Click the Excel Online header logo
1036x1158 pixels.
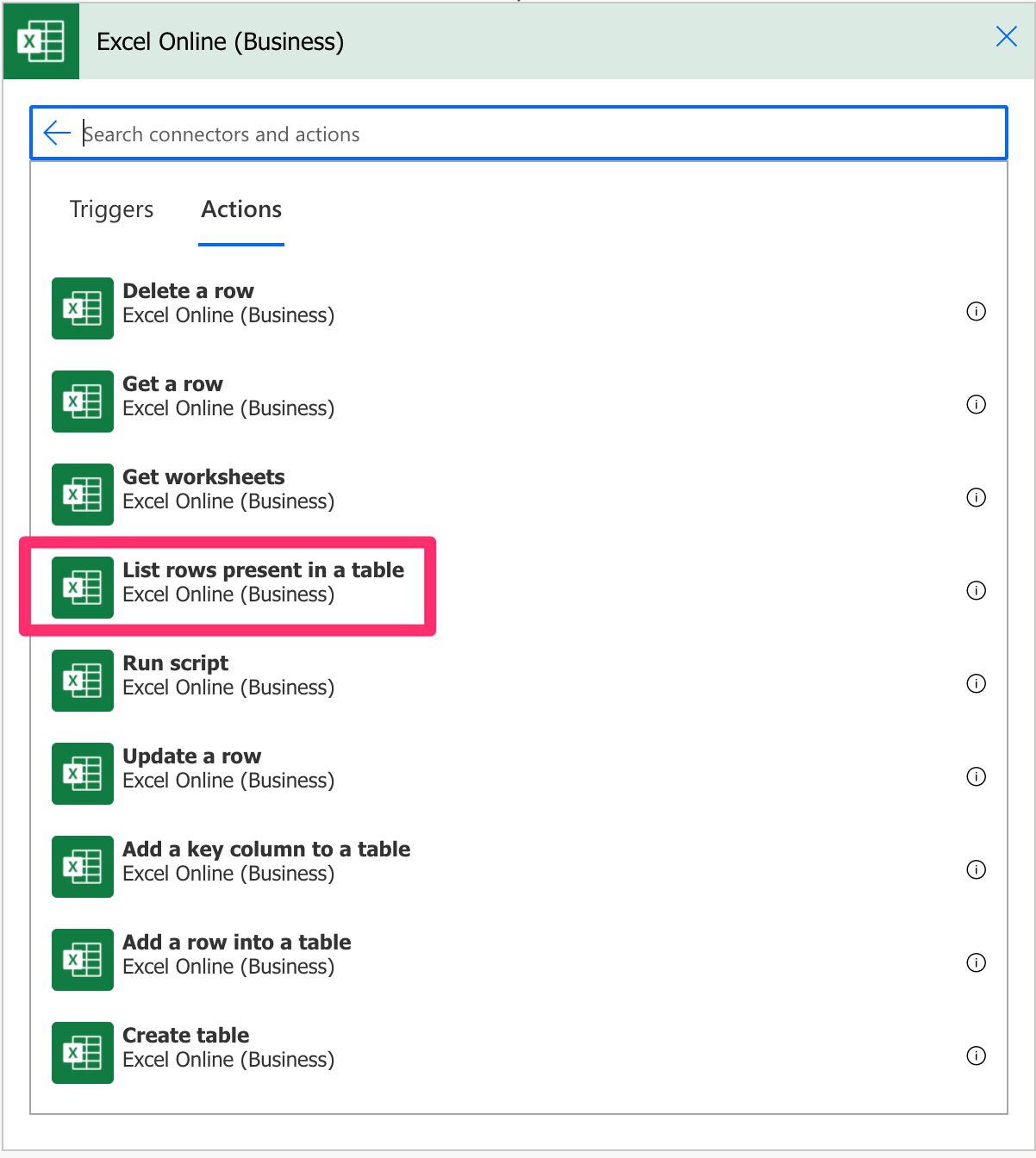click(x=41, y=40)
